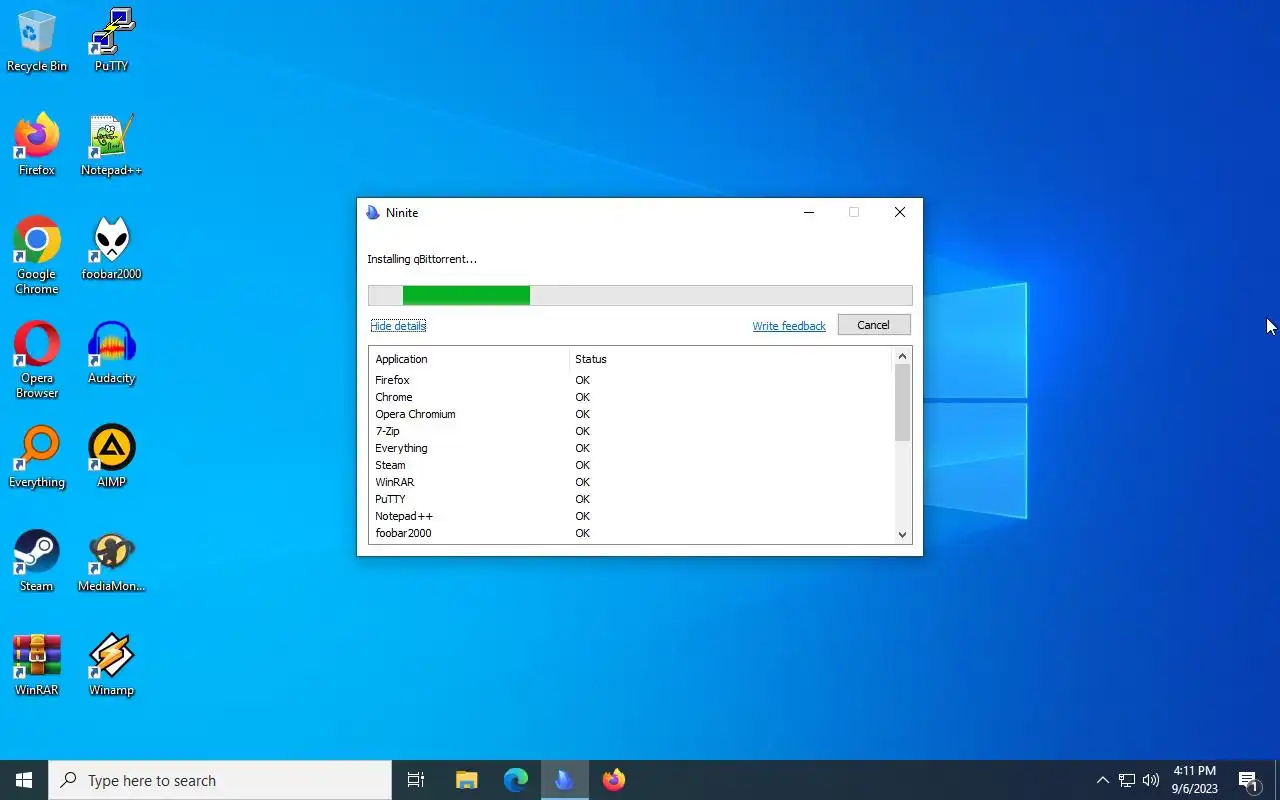The height and width of the screenshot is (800, 1280).
Task: Open network status tray icon
Action: coord(1127,780)
